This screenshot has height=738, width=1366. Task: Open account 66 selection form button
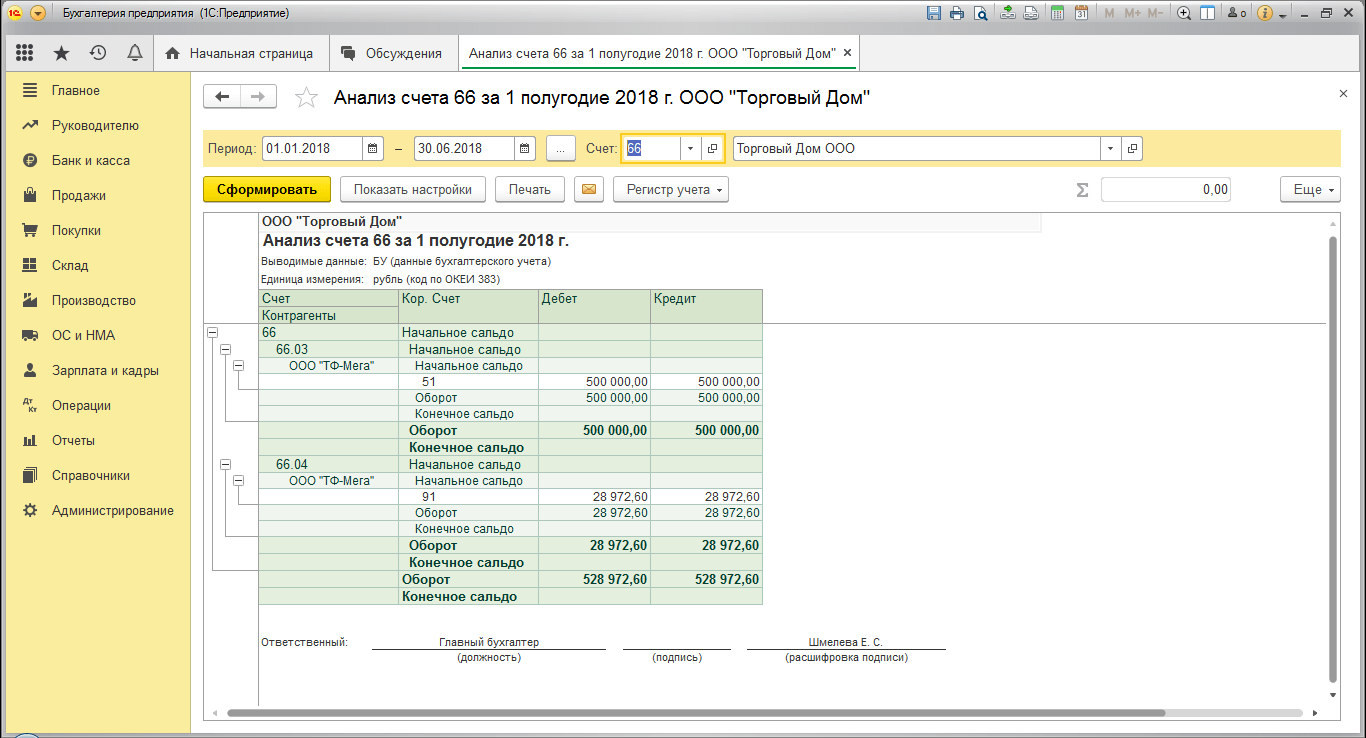[x=712, y=148]
